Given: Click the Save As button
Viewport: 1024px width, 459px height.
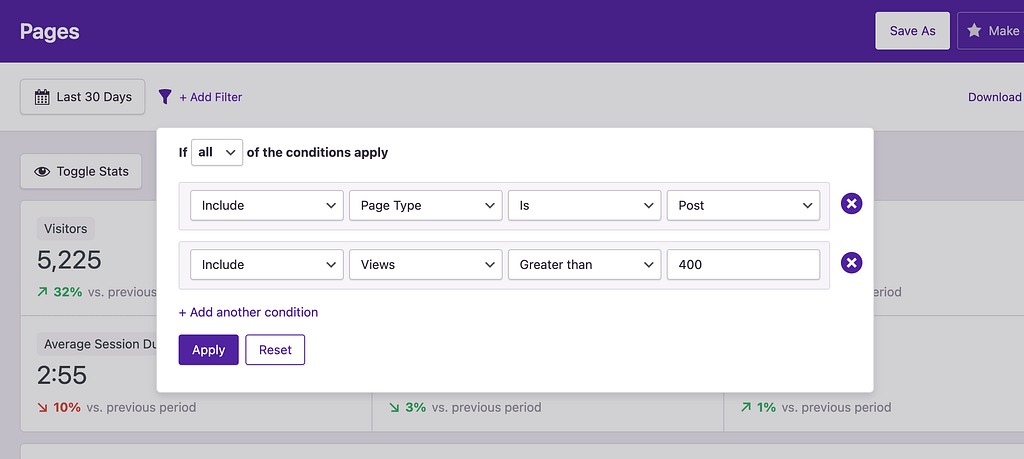Looking at the screenshot, I should pyautogui.click(x=912, y=31).
